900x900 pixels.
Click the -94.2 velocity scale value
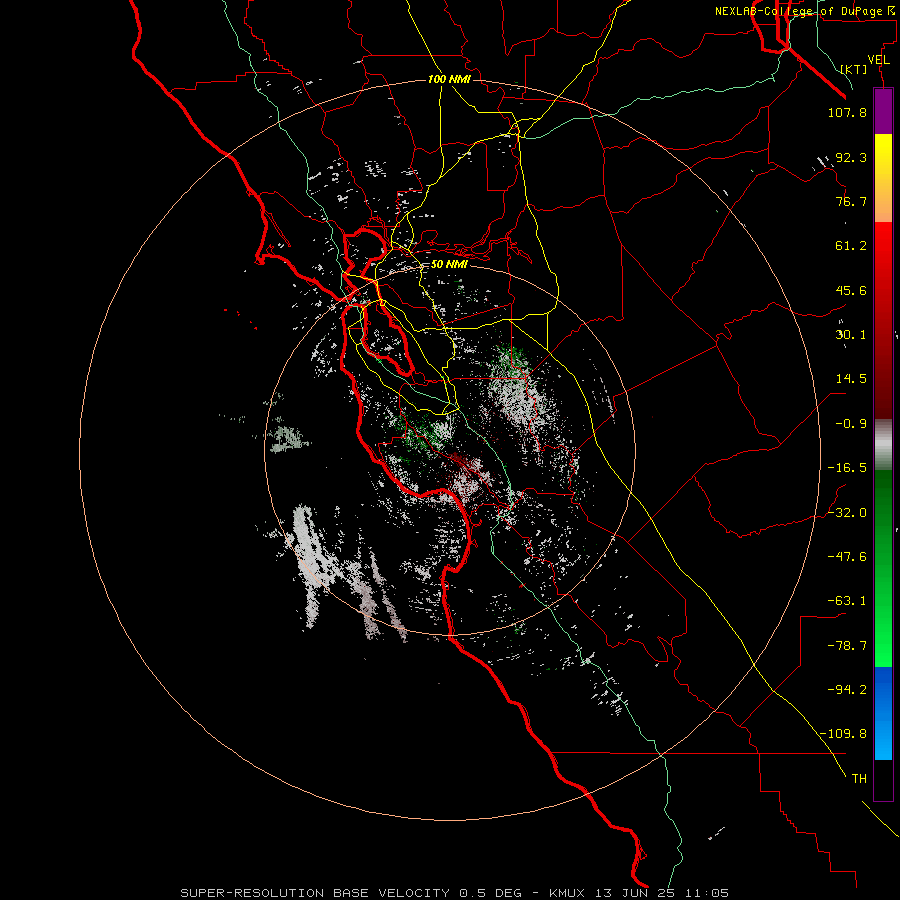(x=847, y=689)
